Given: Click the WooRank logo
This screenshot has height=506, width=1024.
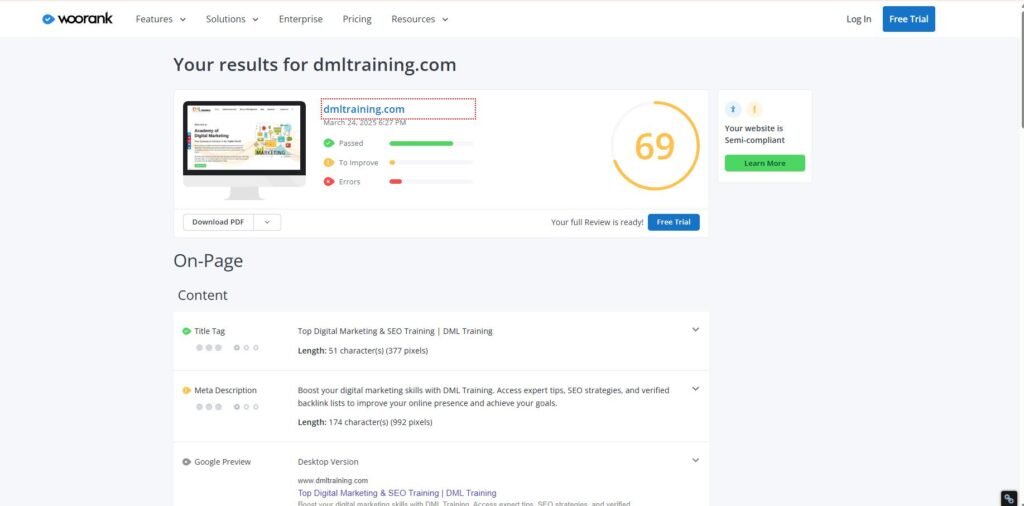Looking at the screenshot, I should (x=77, y=19).
